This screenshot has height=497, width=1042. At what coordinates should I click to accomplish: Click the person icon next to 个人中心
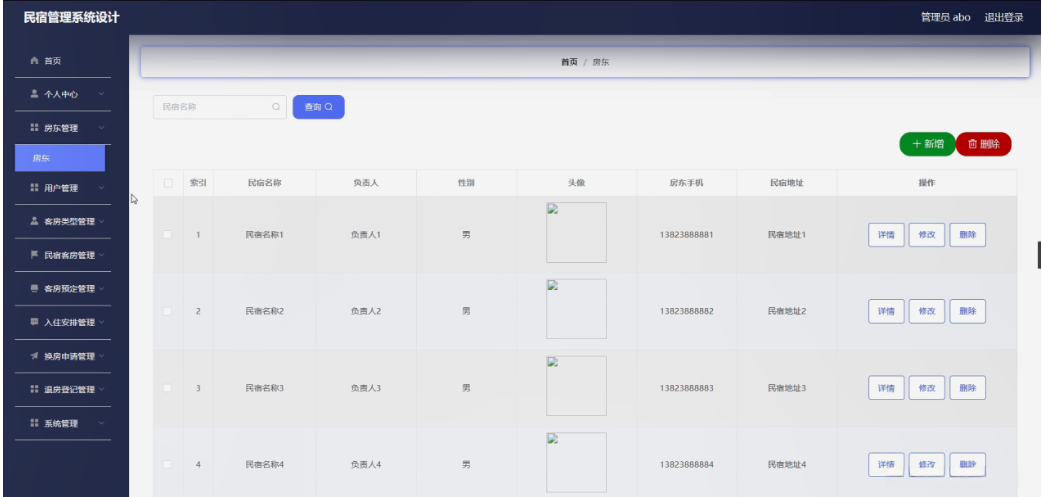[x=35, y=94]
